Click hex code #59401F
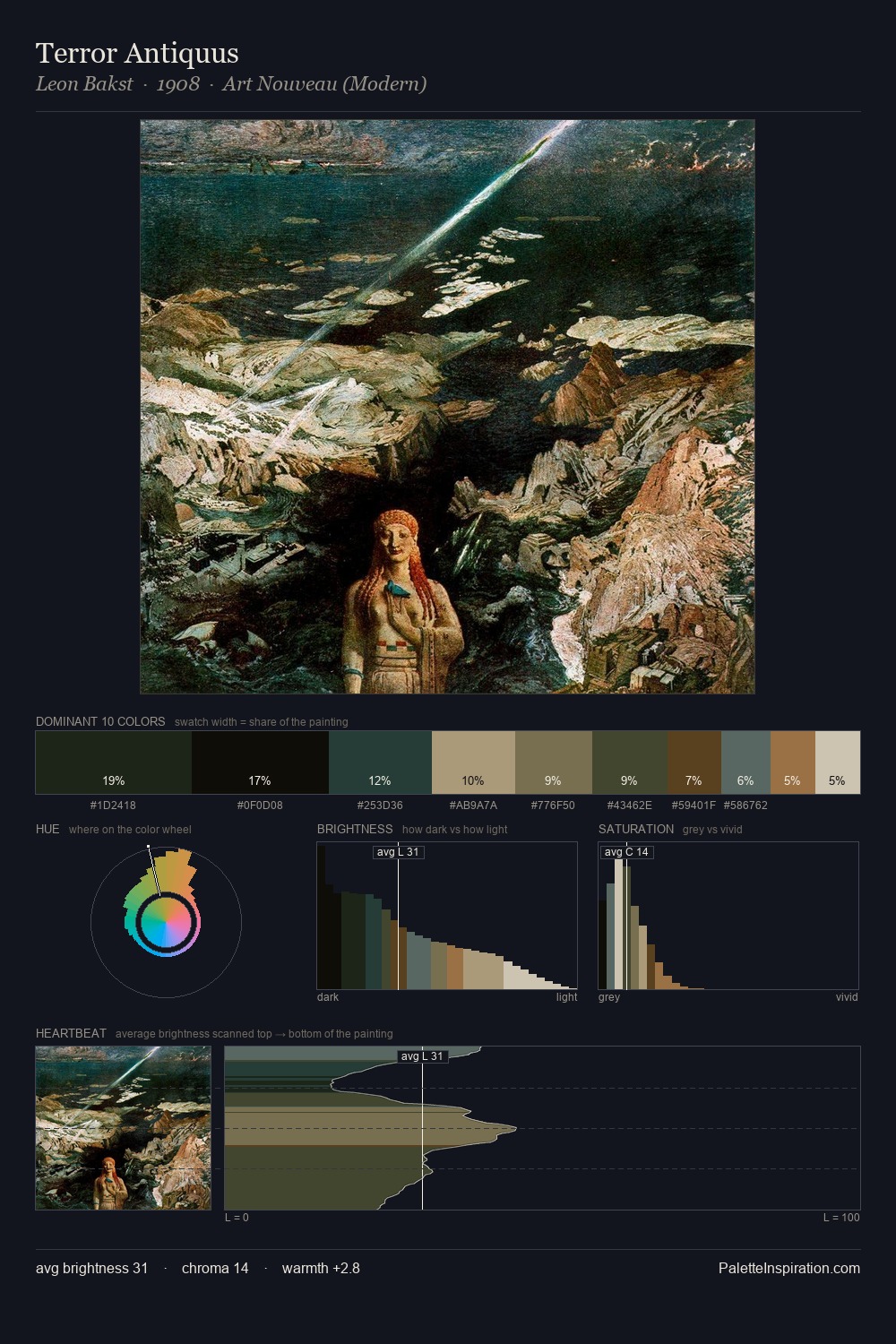The height and width of the screenshot is (1344, 896). click(x=694, y=806)
